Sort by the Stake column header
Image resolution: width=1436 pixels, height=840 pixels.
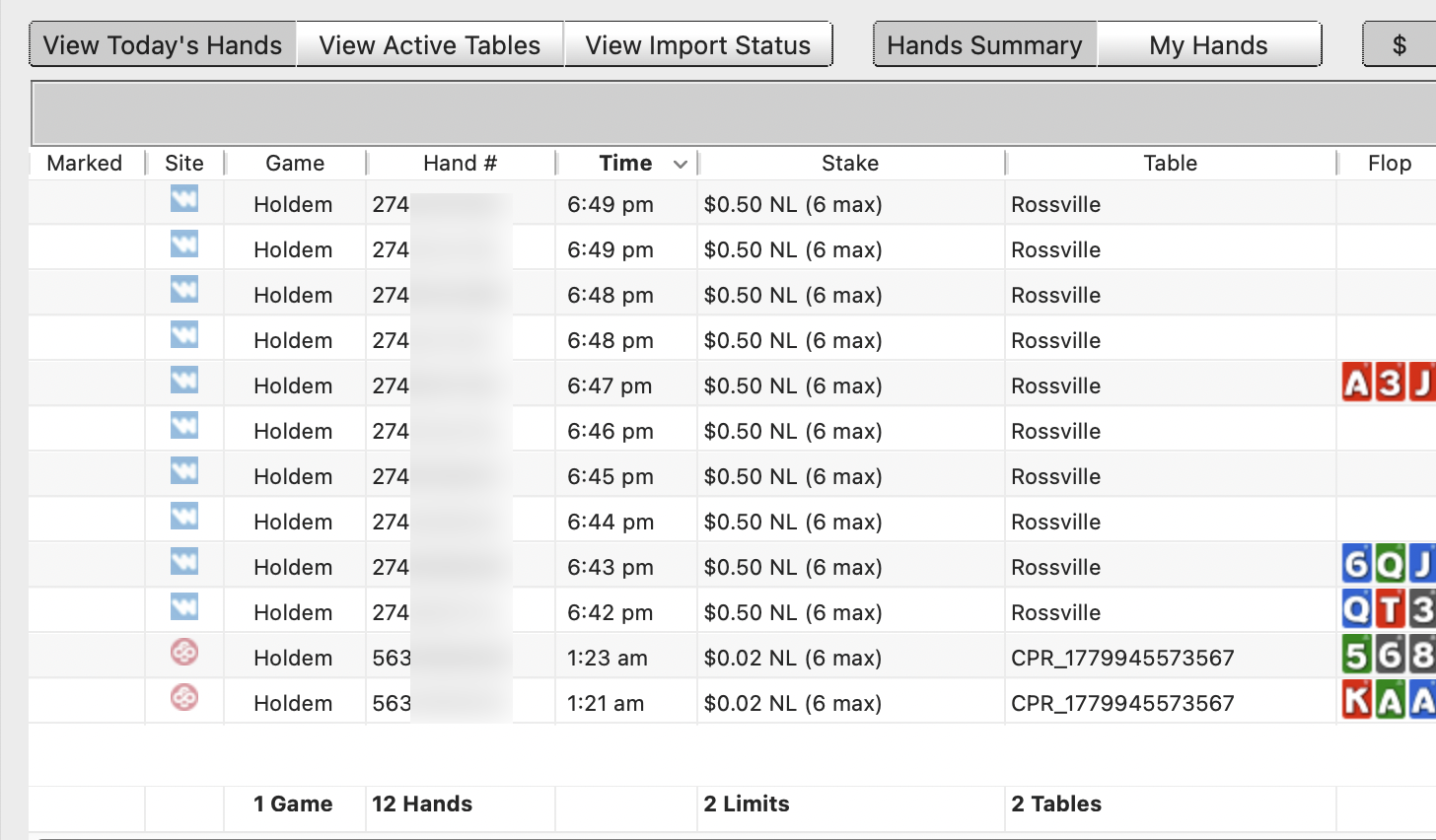[850, 164]
